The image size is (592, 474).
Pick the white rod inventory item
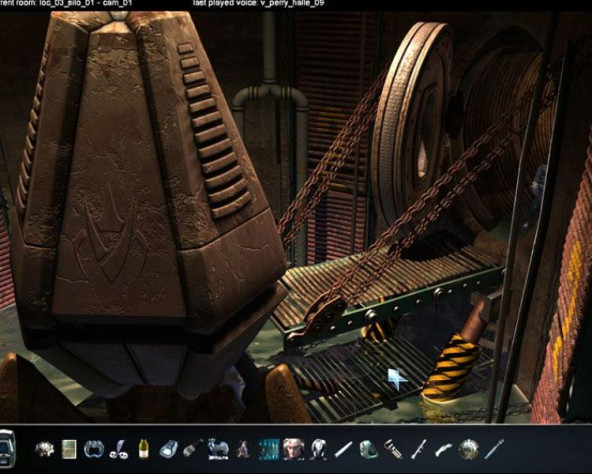click(x=344, y=449)
